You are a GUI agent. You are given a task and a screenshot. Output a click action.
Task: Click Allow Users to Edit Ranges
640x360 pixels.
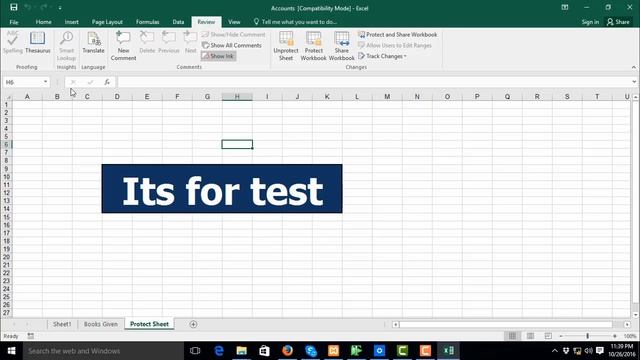click(395, 45)
